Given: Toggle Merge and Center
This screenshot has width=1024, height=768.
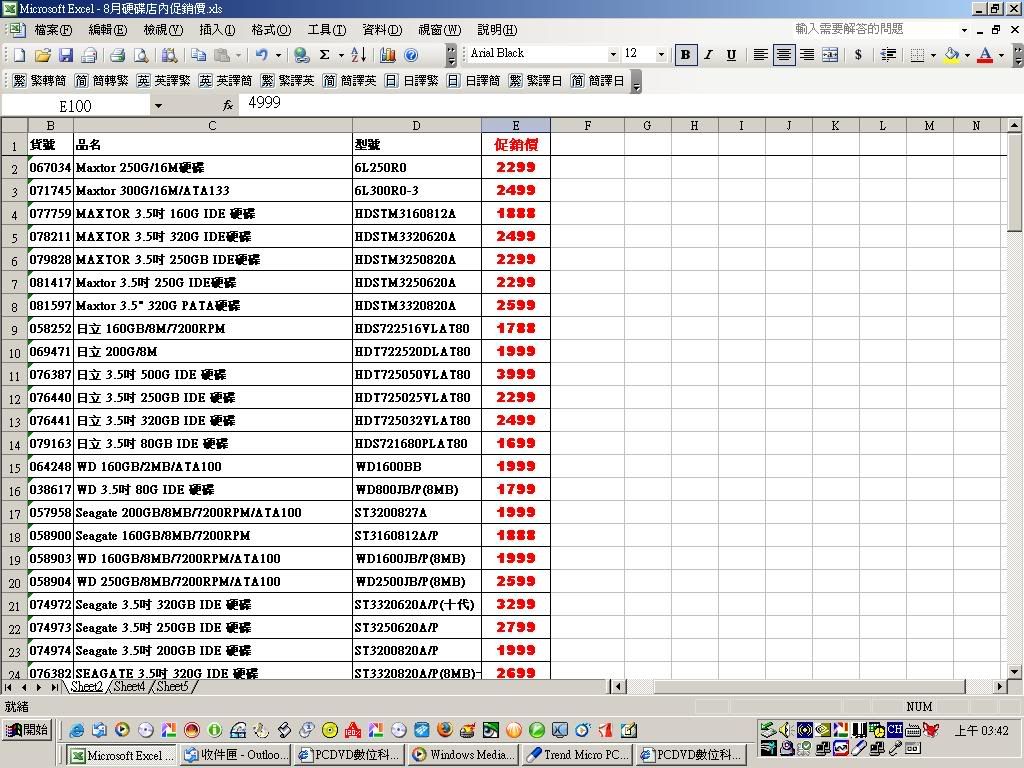Looking at the screenshot, I should pos(830,55).
